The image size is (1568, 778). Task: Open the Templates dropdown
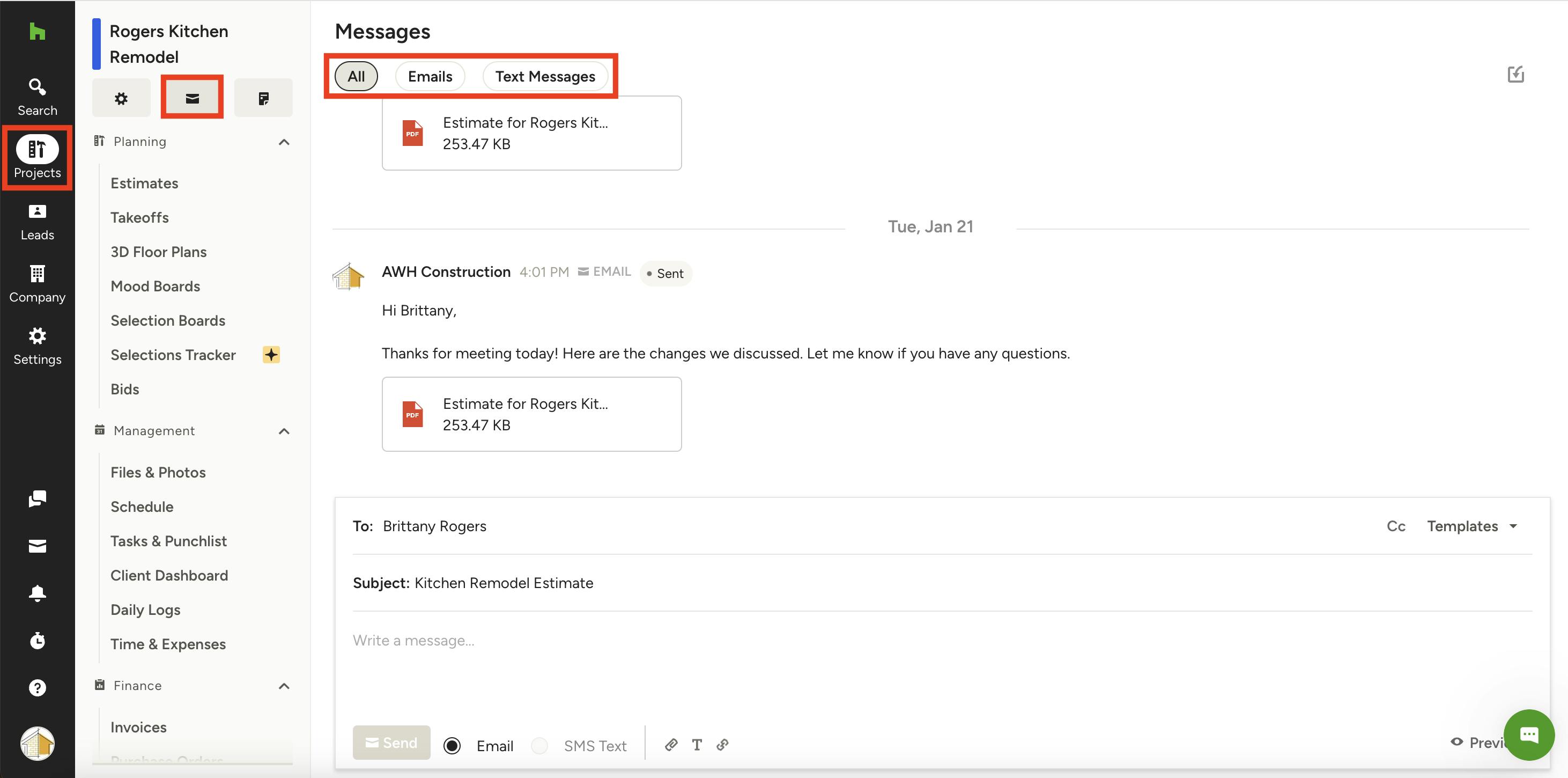point(1472,526)
